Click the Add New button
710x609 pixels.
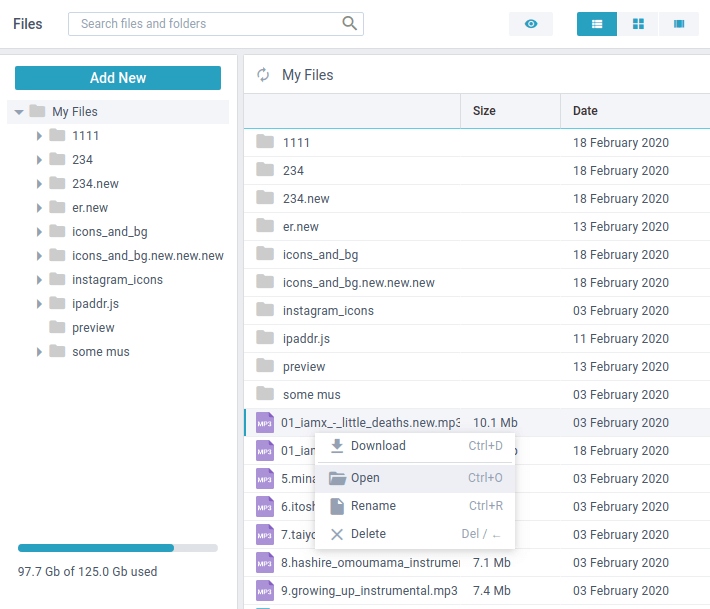[x=118, y=78]
